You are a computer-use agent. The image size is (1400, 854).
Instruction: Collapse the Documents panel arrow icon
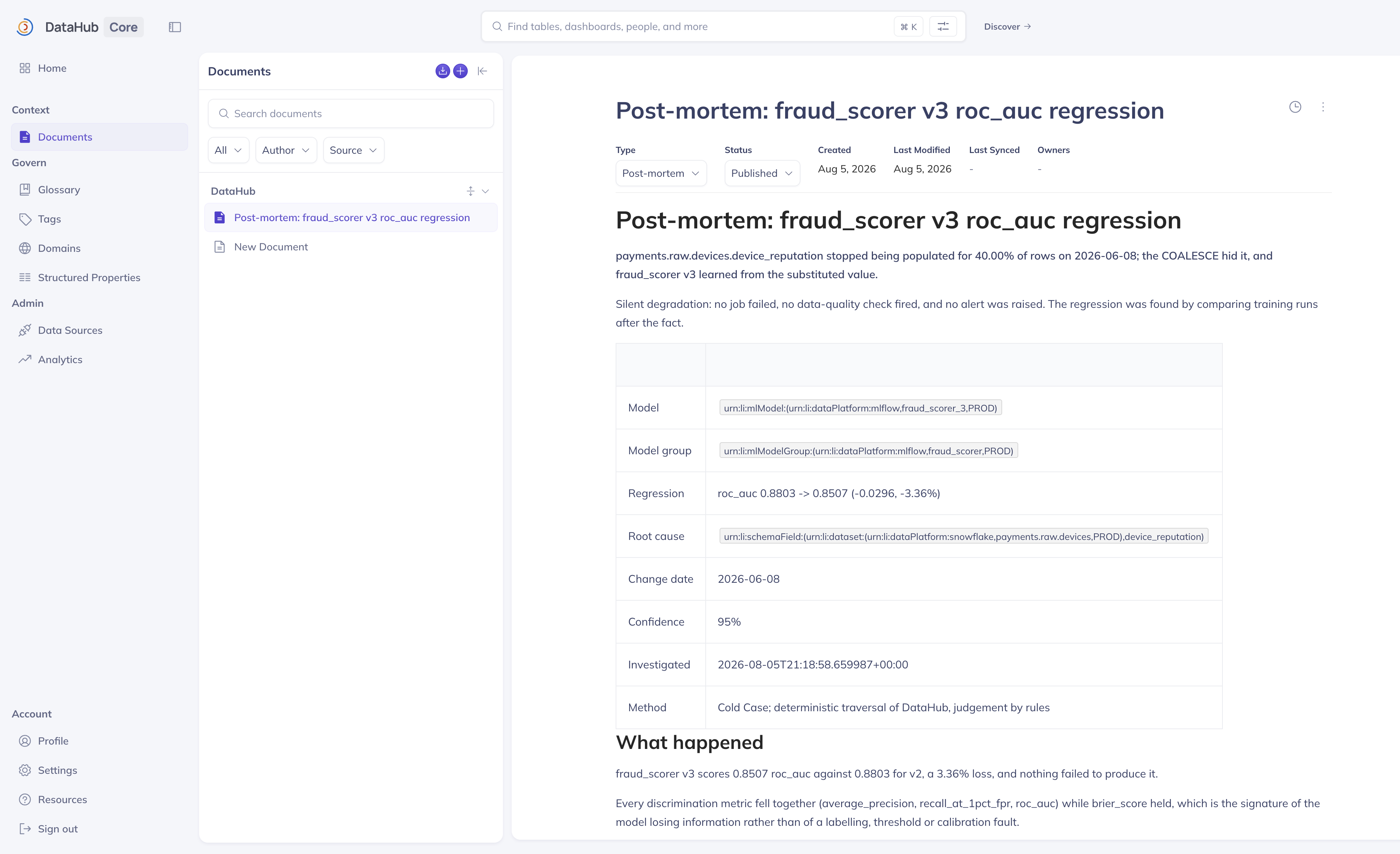[482, 71]
